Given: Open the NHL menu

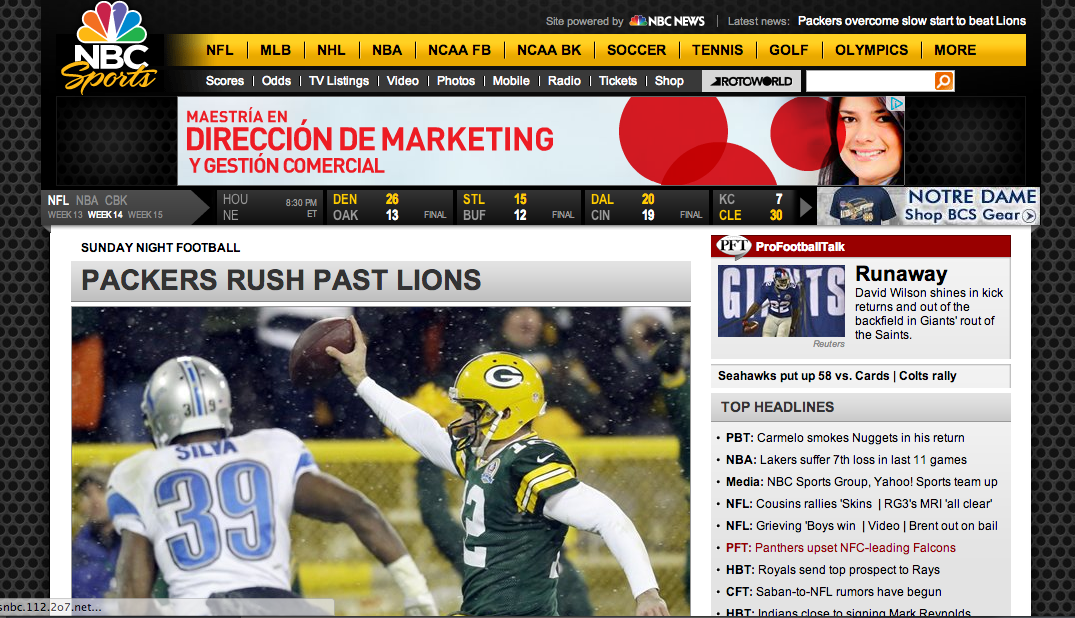Looking at the screenshot, I should (x=331, y=50).
